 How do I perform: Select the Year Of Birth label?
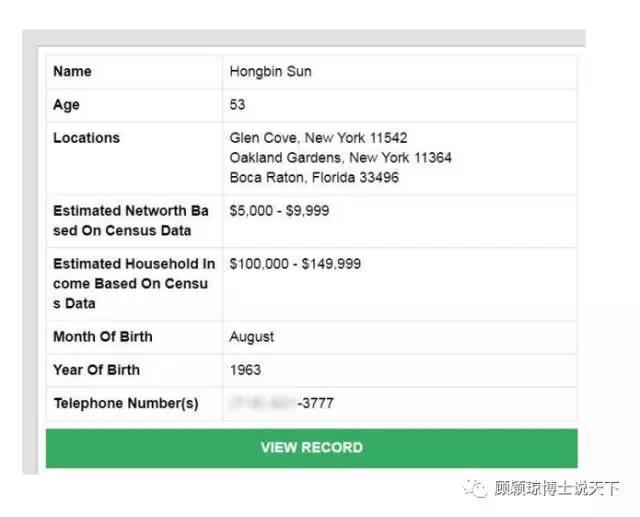[96, 370]
